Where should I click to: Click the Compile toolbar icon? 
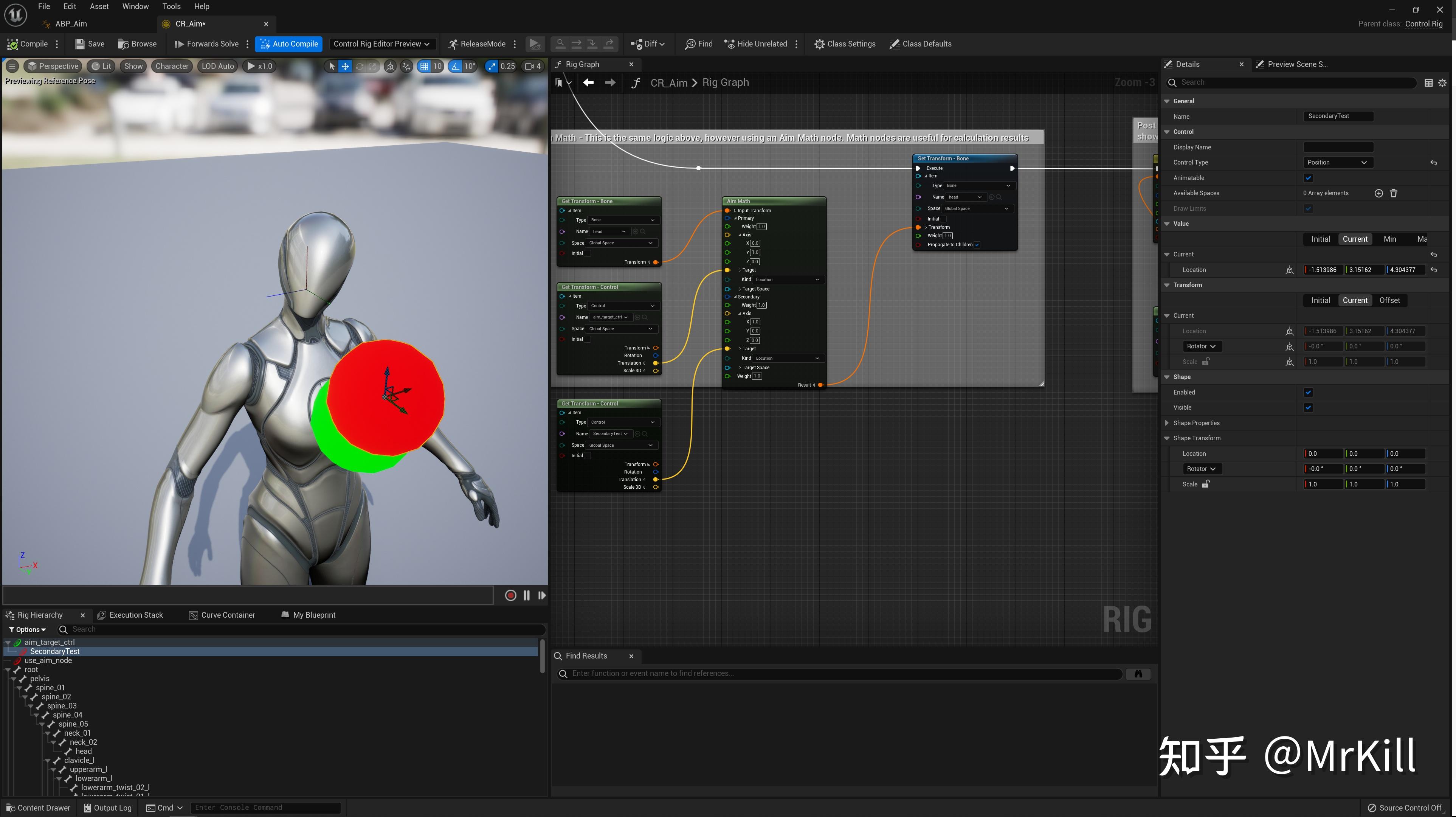click(x=12, y=44)
